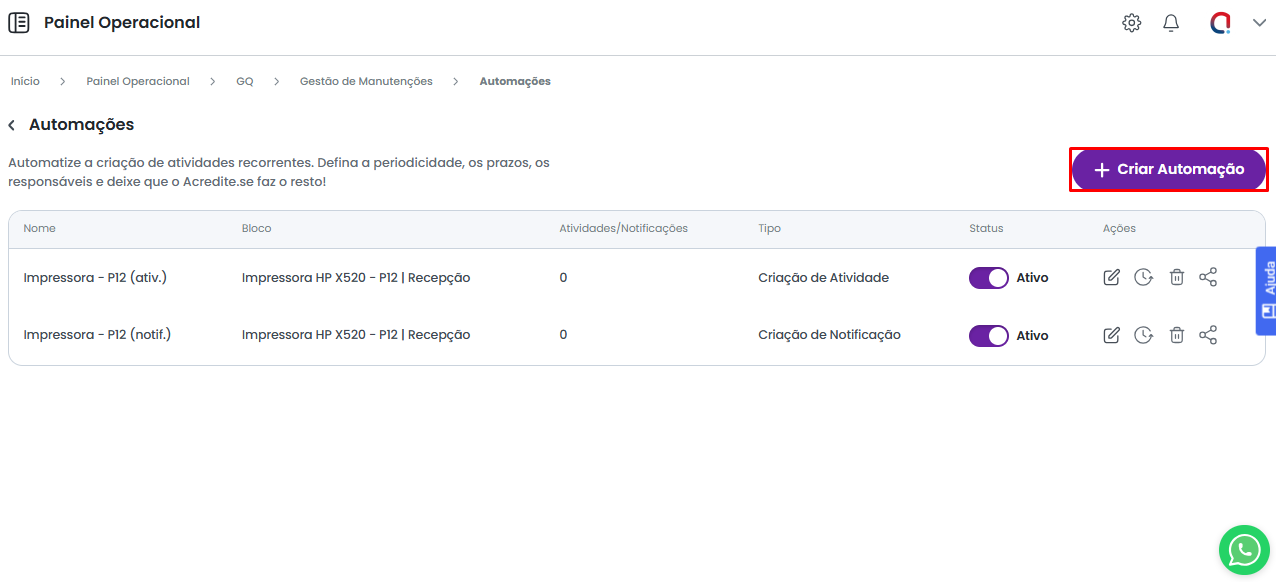
Task: Open history clock icon for Impressora - P12 (ativ.)
Action: click(1143, 278)
